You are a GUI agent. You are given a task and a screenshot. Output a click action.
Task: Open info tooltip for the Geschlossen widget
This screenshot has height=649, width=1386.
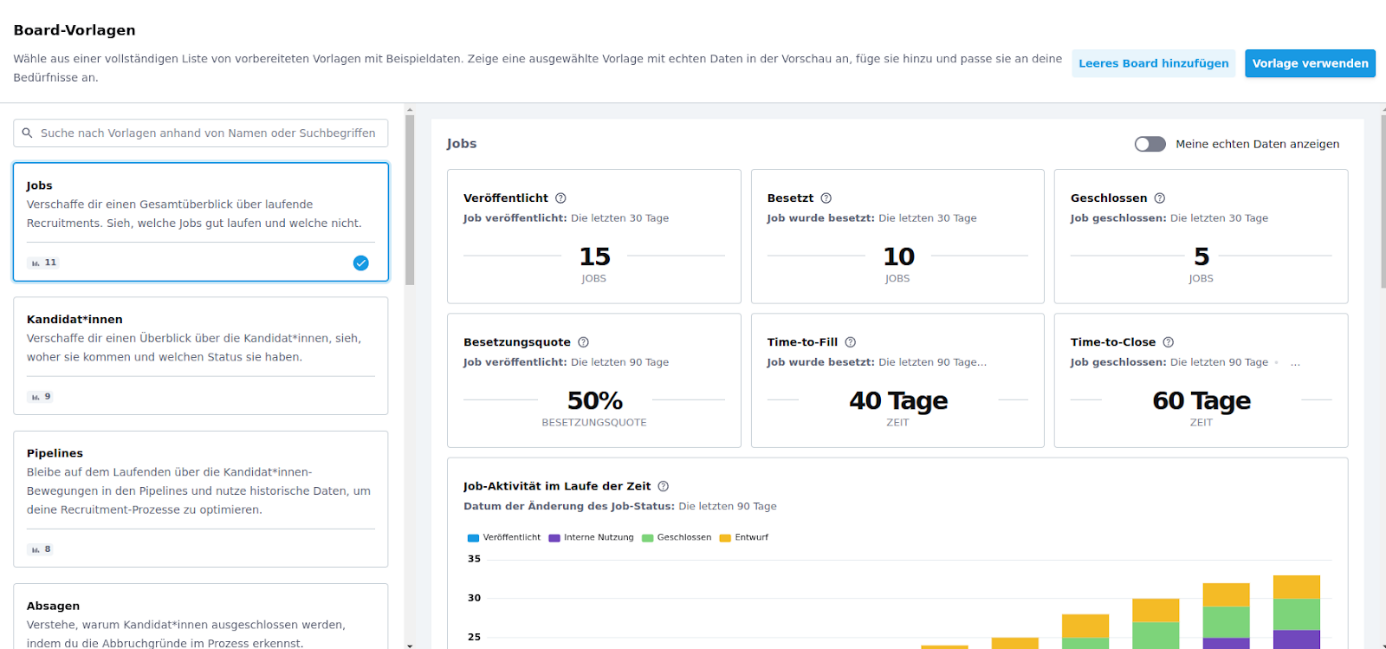1159,198
